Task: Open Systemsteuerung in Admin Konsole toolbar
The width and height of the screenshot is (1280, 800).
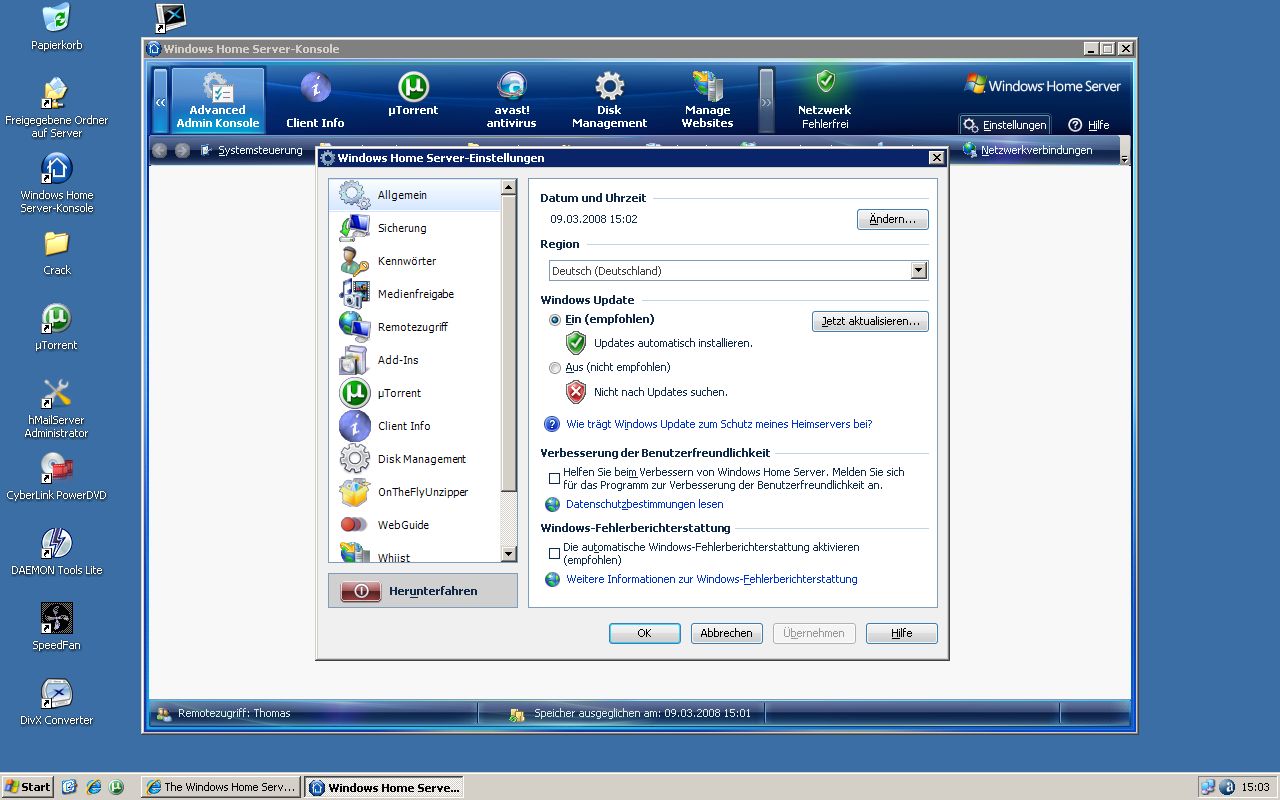Action: pyautogui.click(x=251, y=151)
